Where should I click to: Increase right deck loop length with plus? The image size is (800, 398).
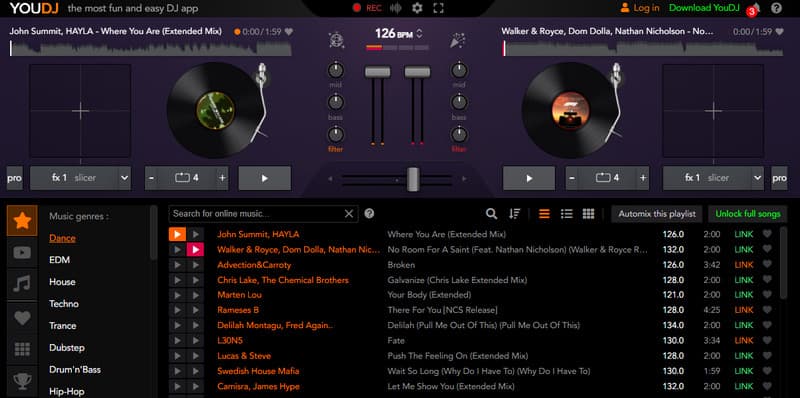(643, 178)
